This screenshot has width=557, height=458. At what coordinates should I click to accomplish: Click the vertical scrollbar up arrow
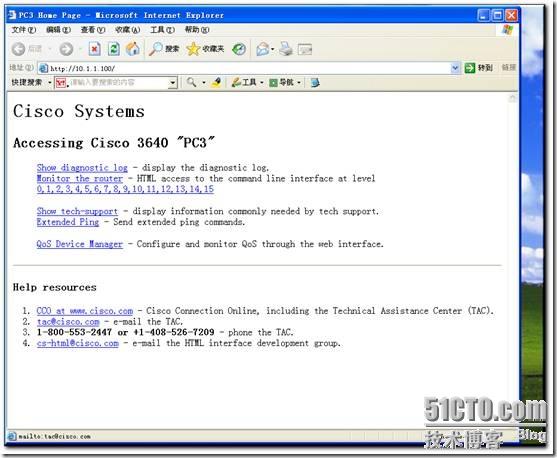click(x=512, y=98)
